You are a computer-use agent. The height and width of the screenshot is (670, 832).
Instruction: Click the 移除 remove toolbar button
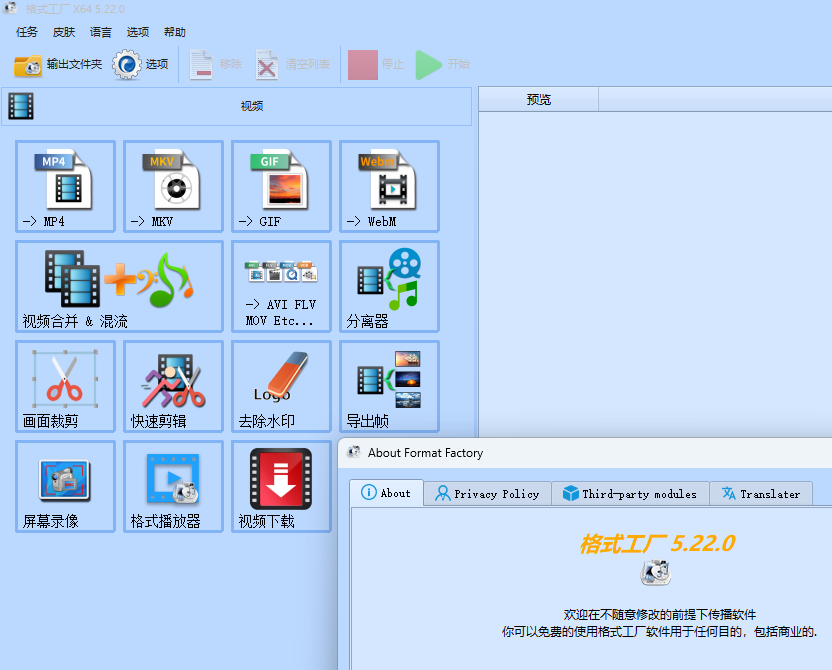coord(215,65)
